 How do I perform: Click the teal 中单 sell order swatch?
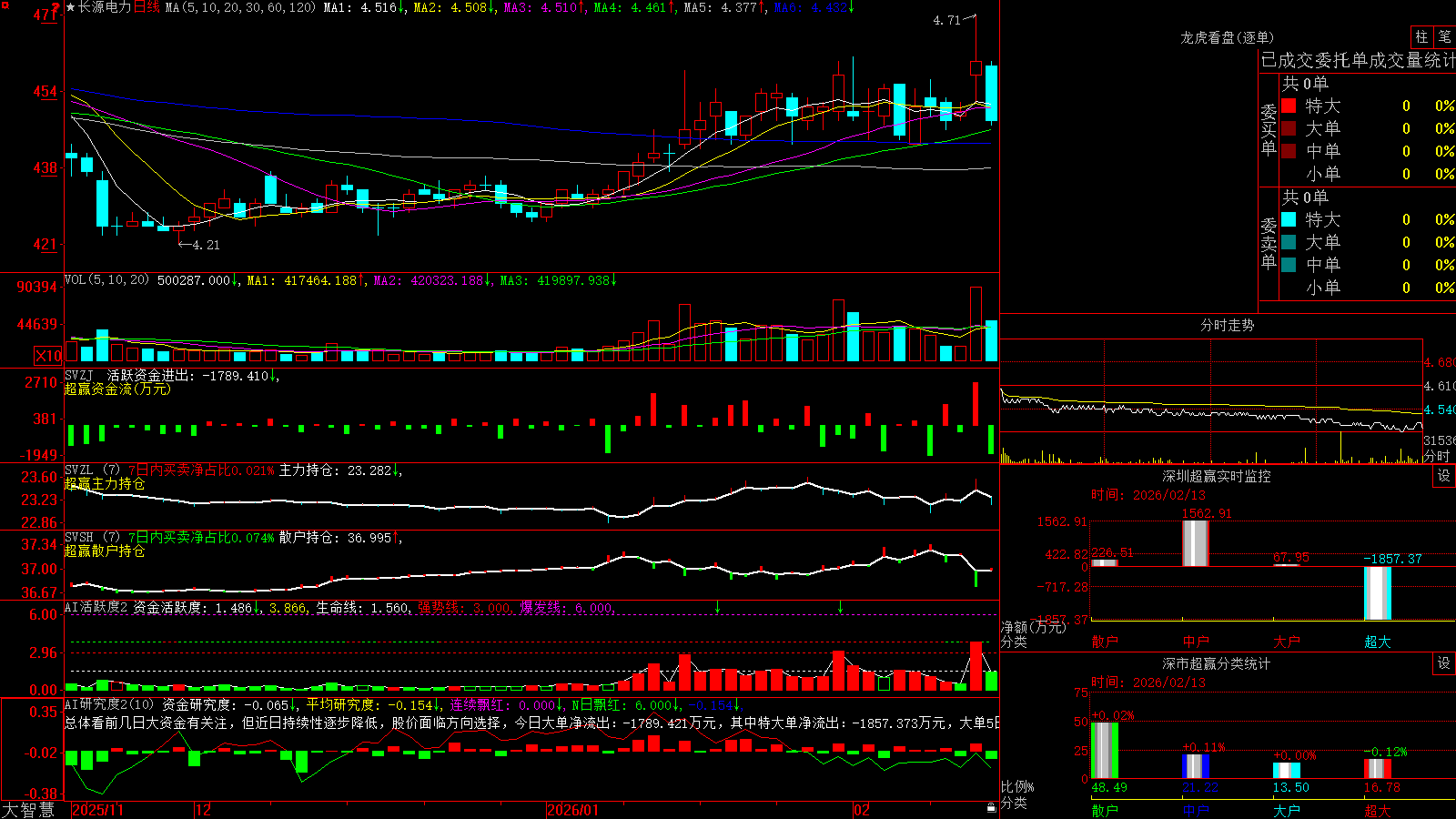(x=1289, y=265)
